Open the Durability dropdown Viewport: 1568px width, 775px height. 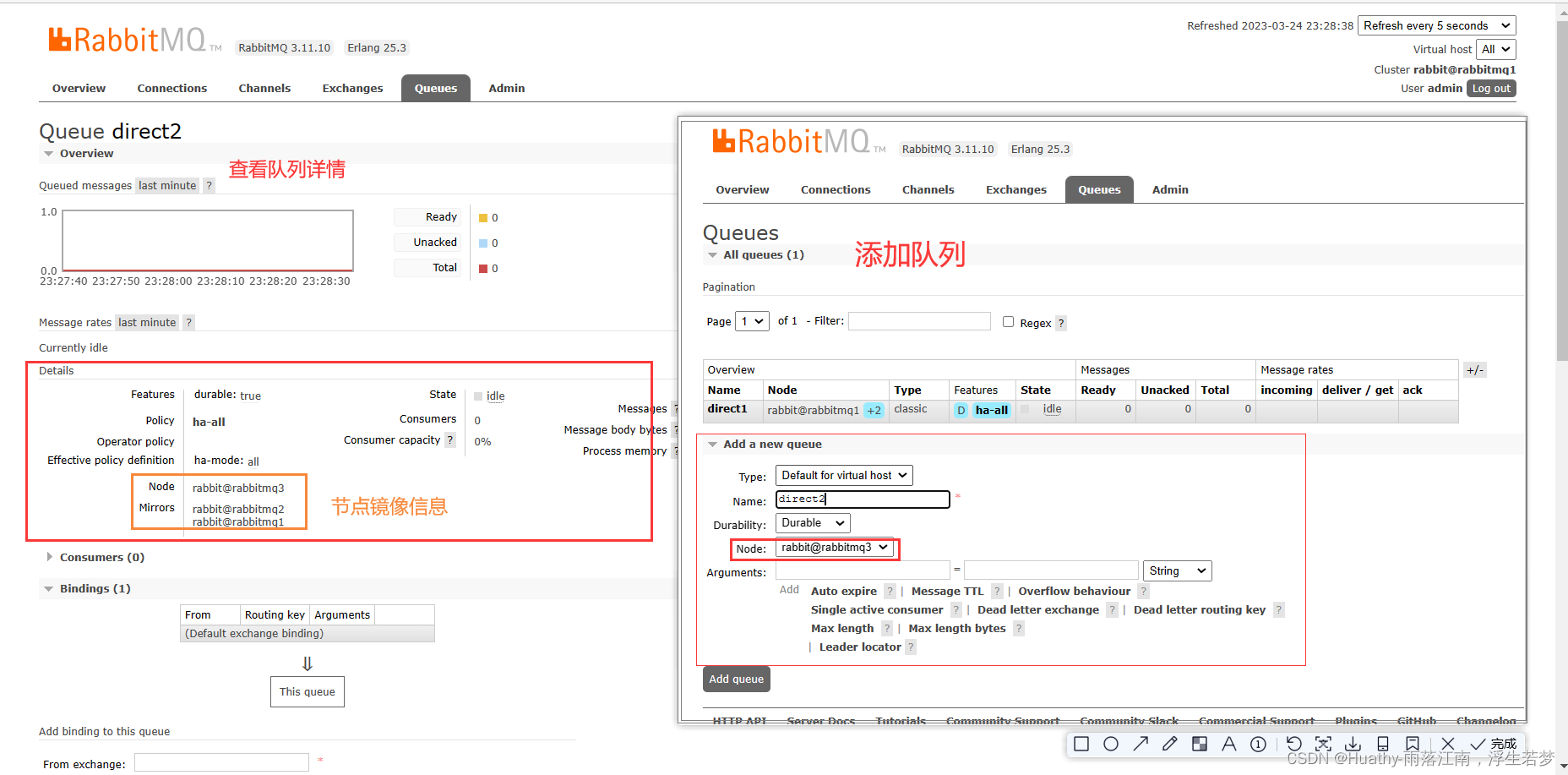tap(813, 523)
